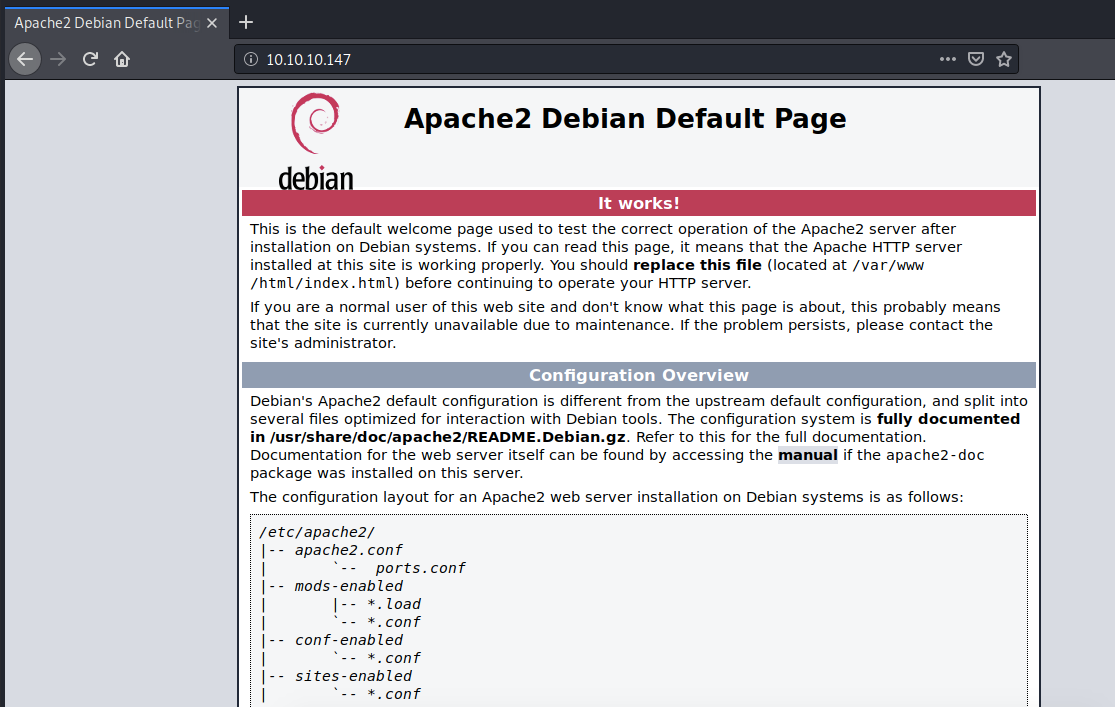Click the Configuration Overview section header

[x=638, y=375]
